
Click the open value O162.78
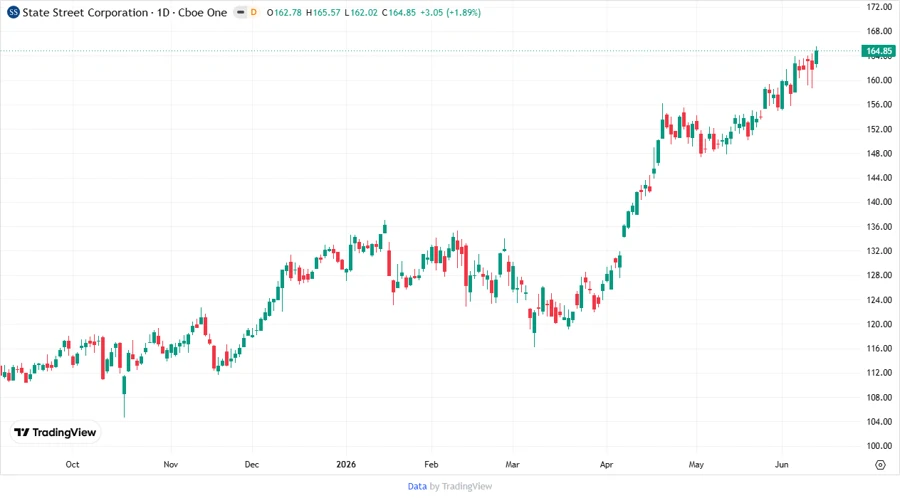point(284,13)
